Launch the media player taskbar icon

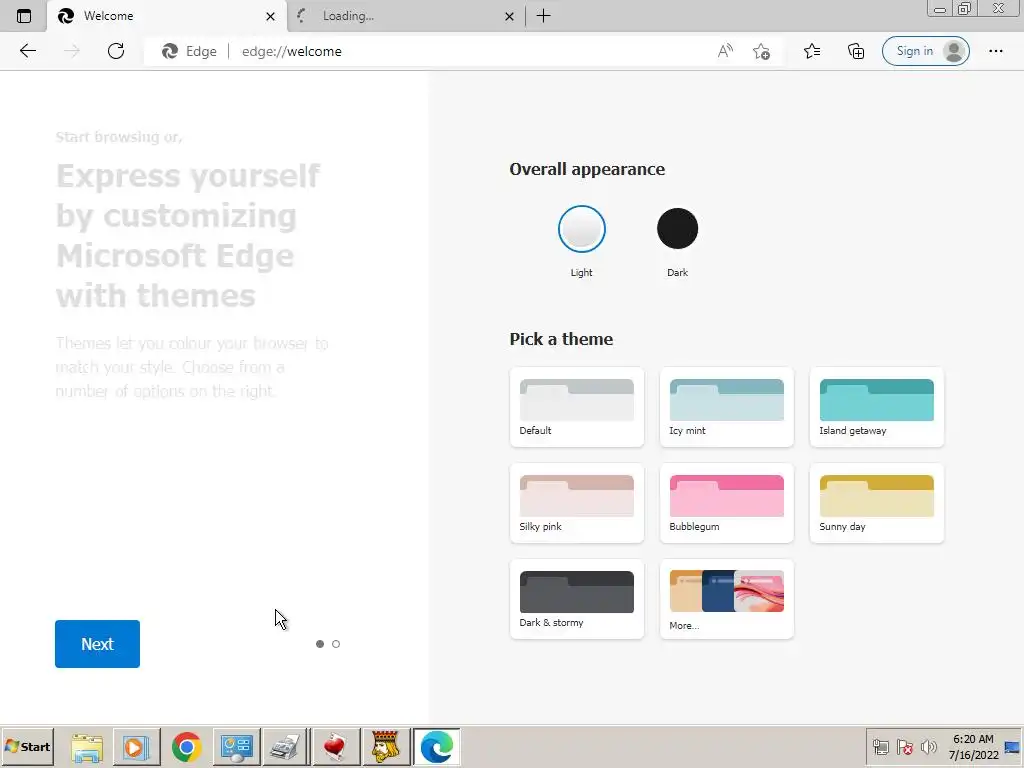click(136, 747)
